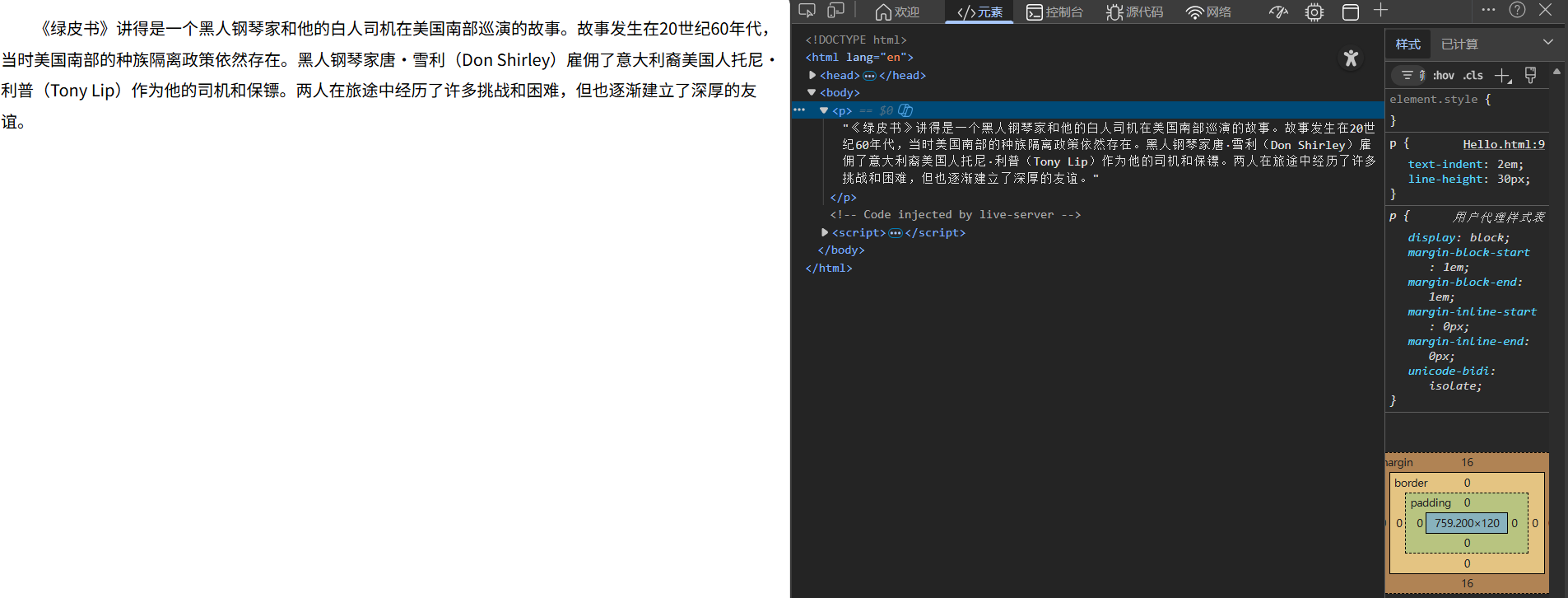Open the Hello.html:9 source link
The width and height of the screenshot is (1568, 598).
point(1504,144)
